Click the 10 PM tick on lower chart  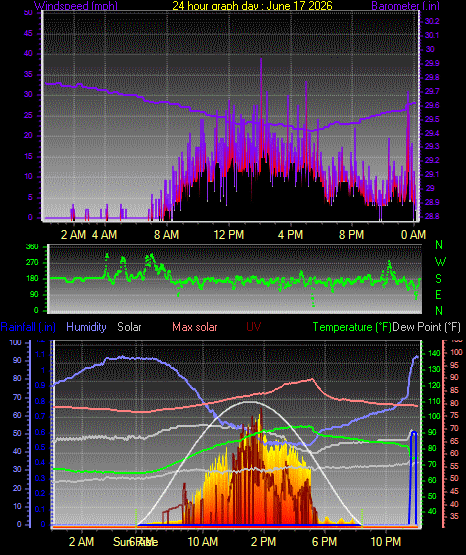coord(386,542)
